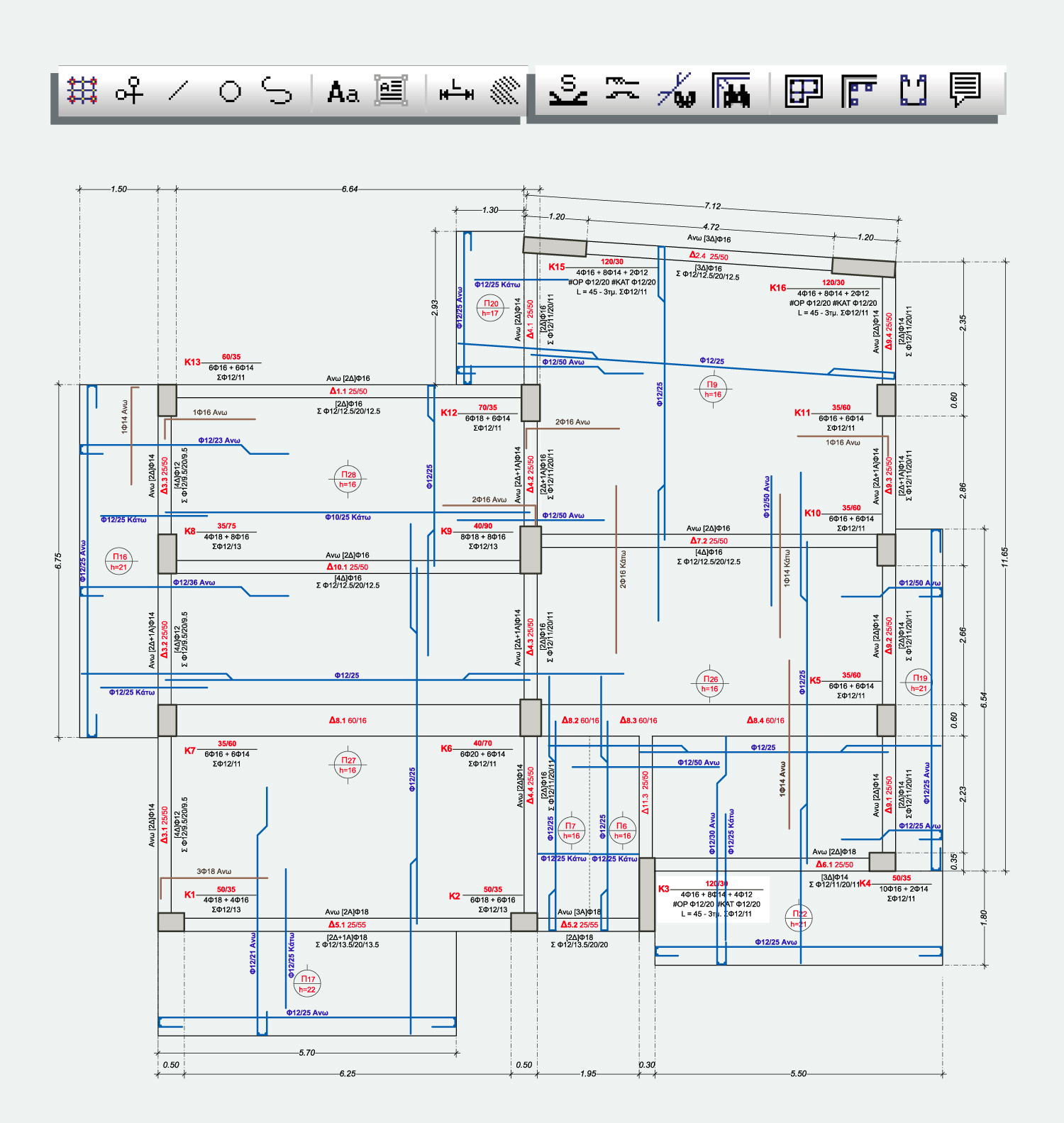Select the rebar bending shape tool
The width and height of the screenshot is (1064, 1123).
pos(622,89)
